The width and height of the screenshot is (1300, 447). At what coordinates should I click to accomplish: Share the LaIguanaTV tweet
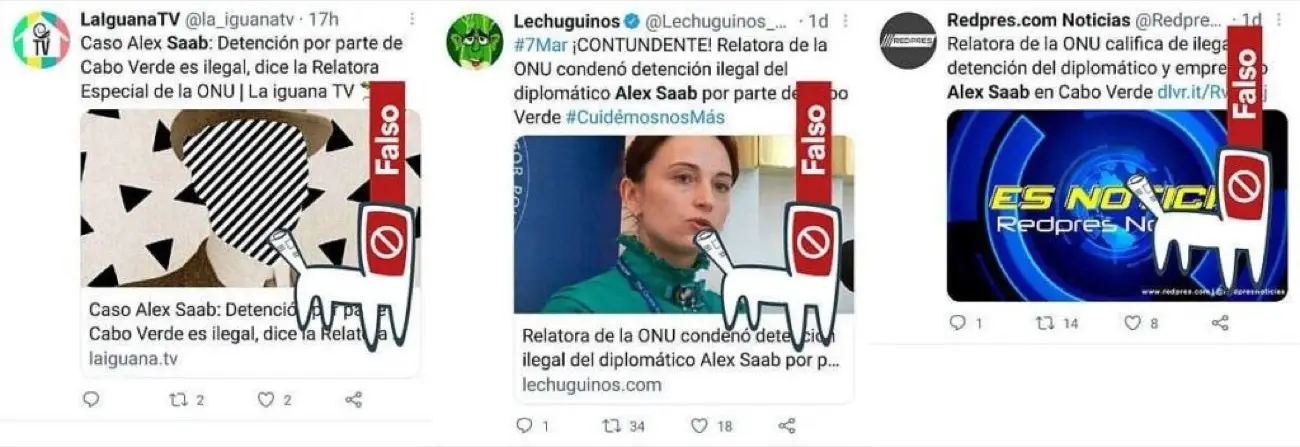point(353,399)
